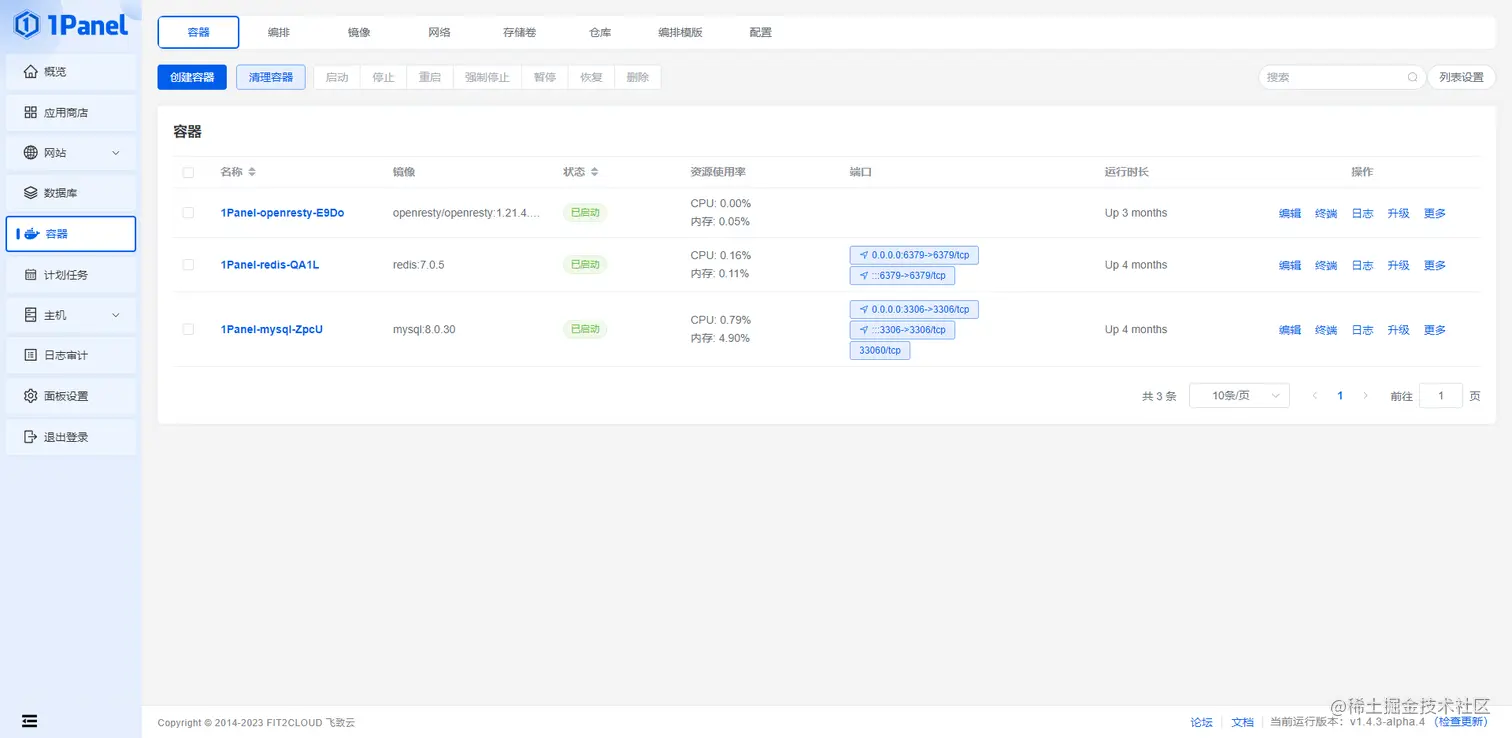
Task: Select page 1 in pagination
Action: (1340, 396)
